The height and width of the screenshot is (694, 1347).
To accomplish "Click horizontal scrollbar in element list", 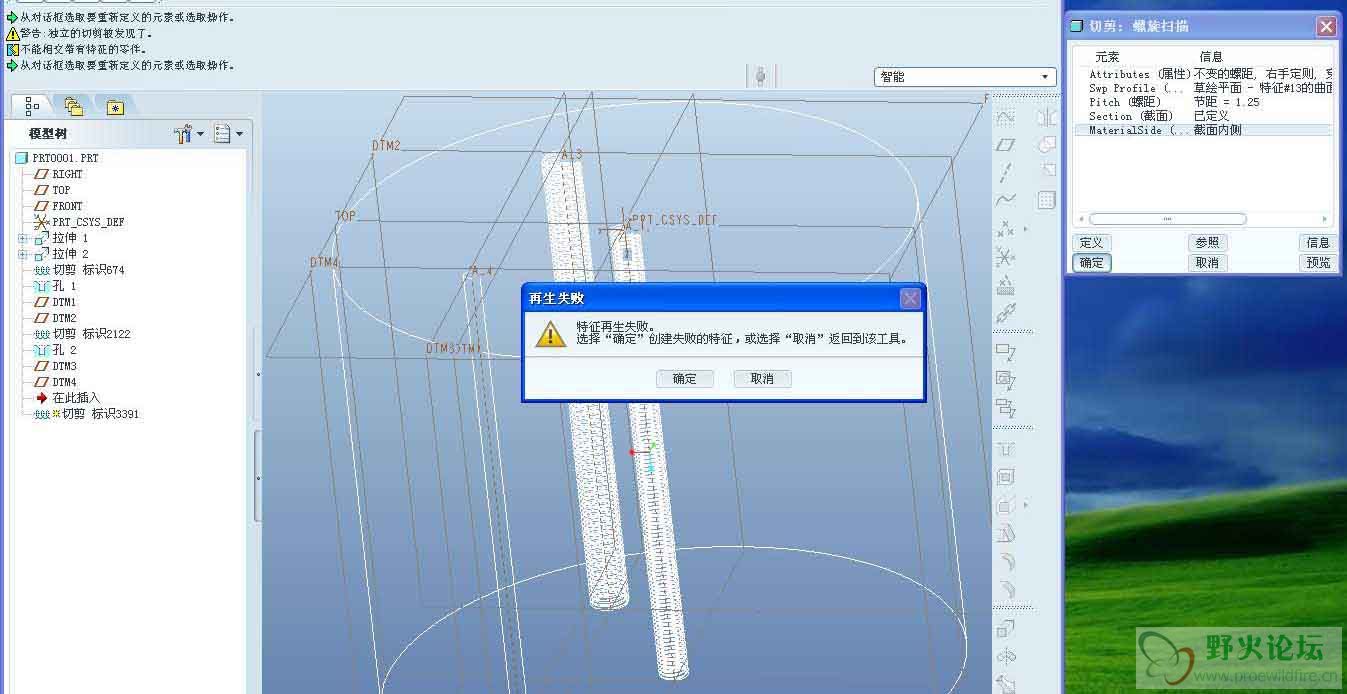I will pos(1167,219).
